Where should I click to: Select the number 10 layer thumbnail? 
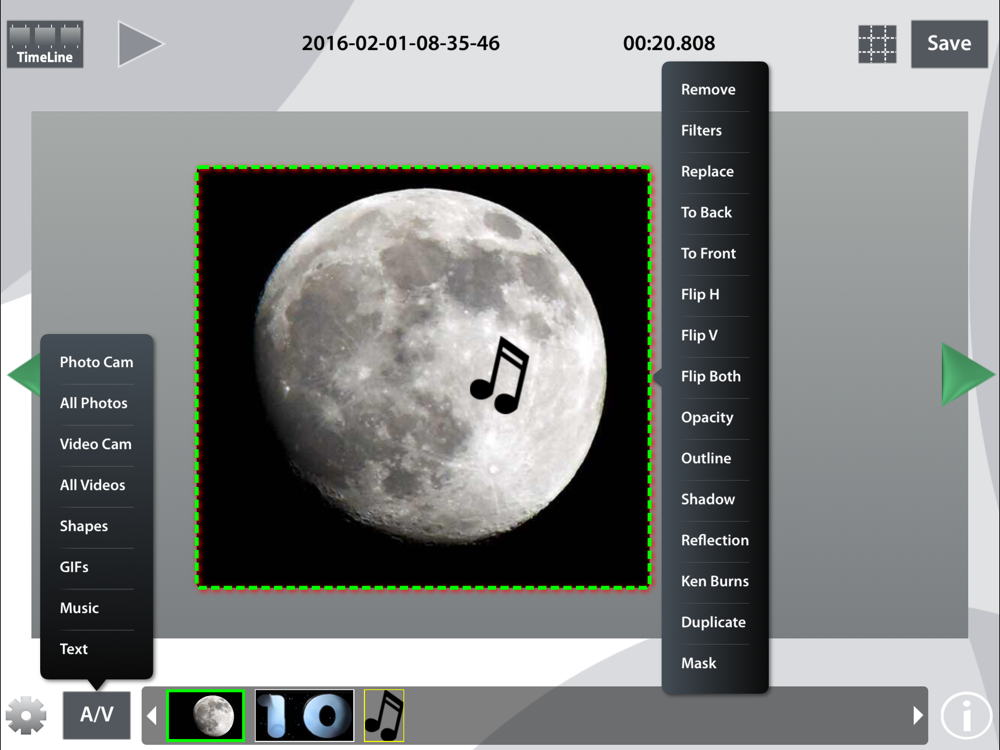304,716
